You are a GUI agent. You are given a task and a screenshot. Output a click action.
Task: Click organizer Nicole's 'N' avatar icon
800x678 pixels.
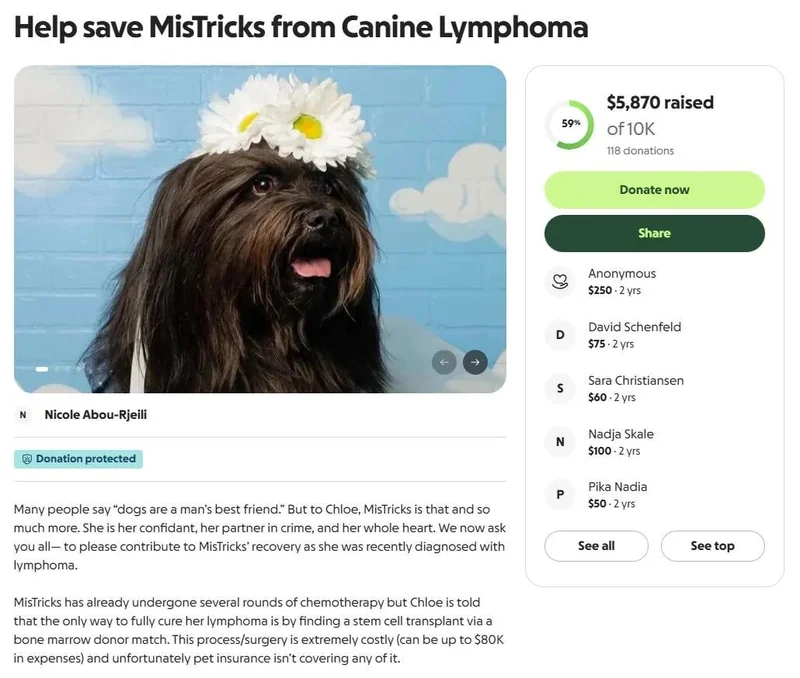pos(24,415)
